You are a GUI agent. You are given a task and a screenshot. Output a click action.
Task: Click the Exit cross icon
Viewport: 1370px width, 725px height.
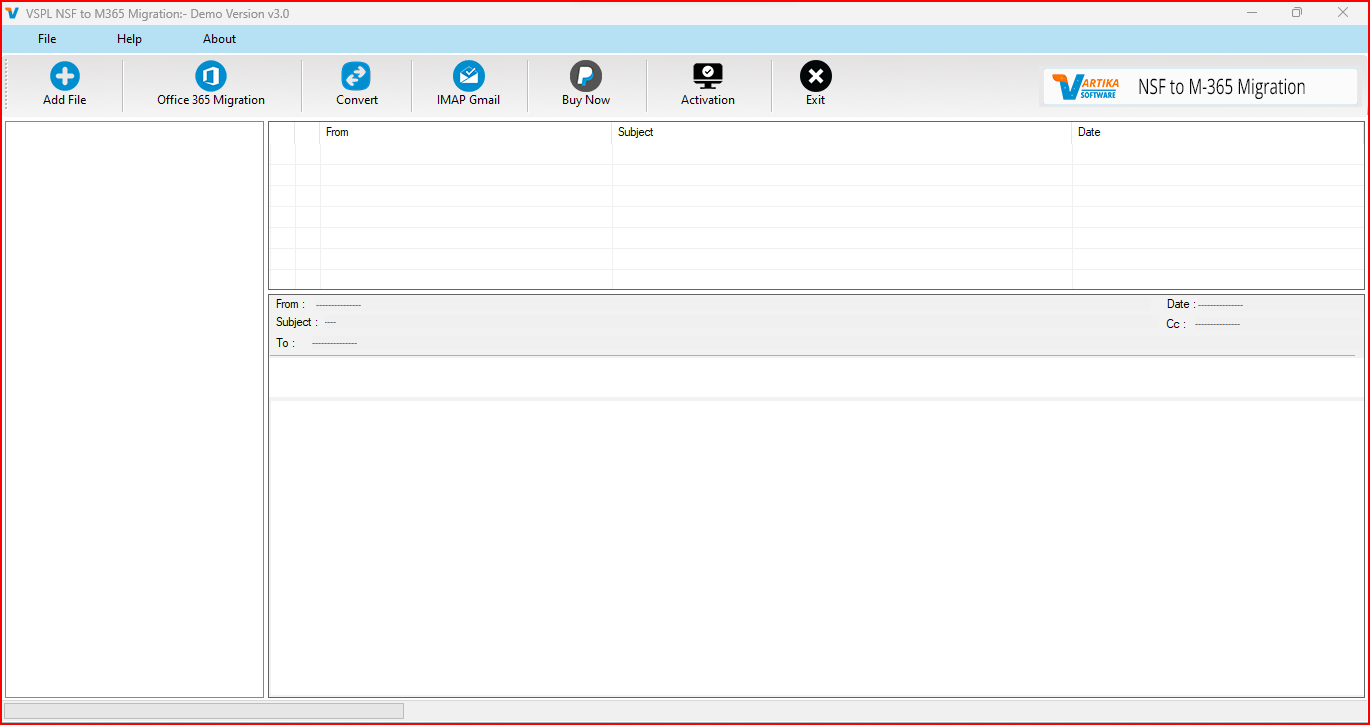coord(816,77)
